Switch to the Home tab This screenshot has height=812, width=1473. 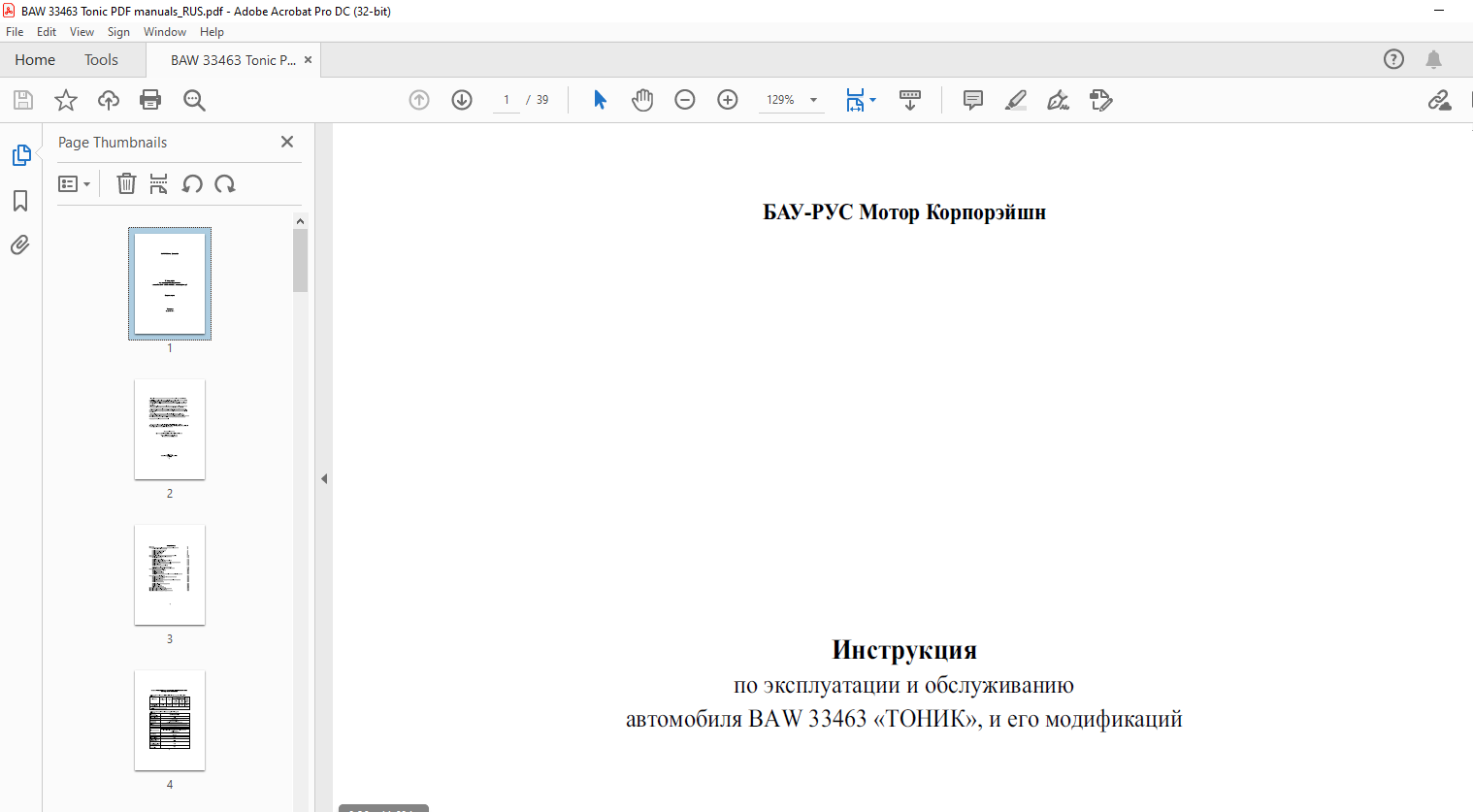tap(35, 60)
